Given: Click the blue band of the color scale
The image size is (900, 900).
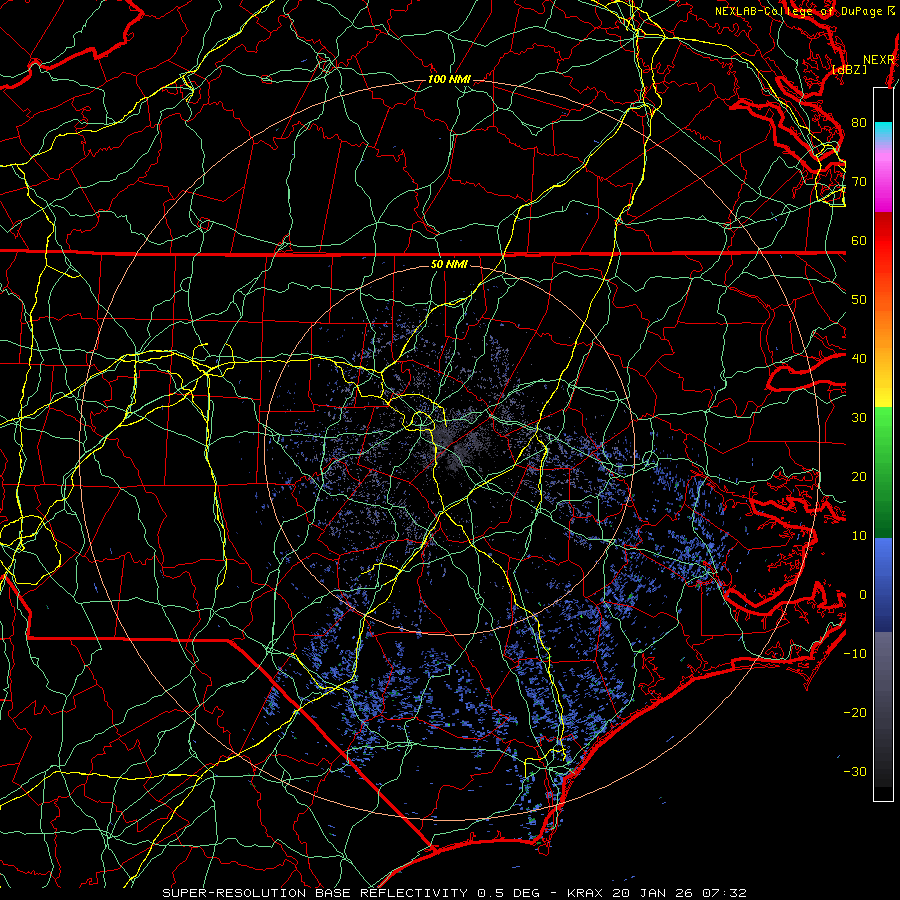Looking at the screenshot, I should point(883,585).
